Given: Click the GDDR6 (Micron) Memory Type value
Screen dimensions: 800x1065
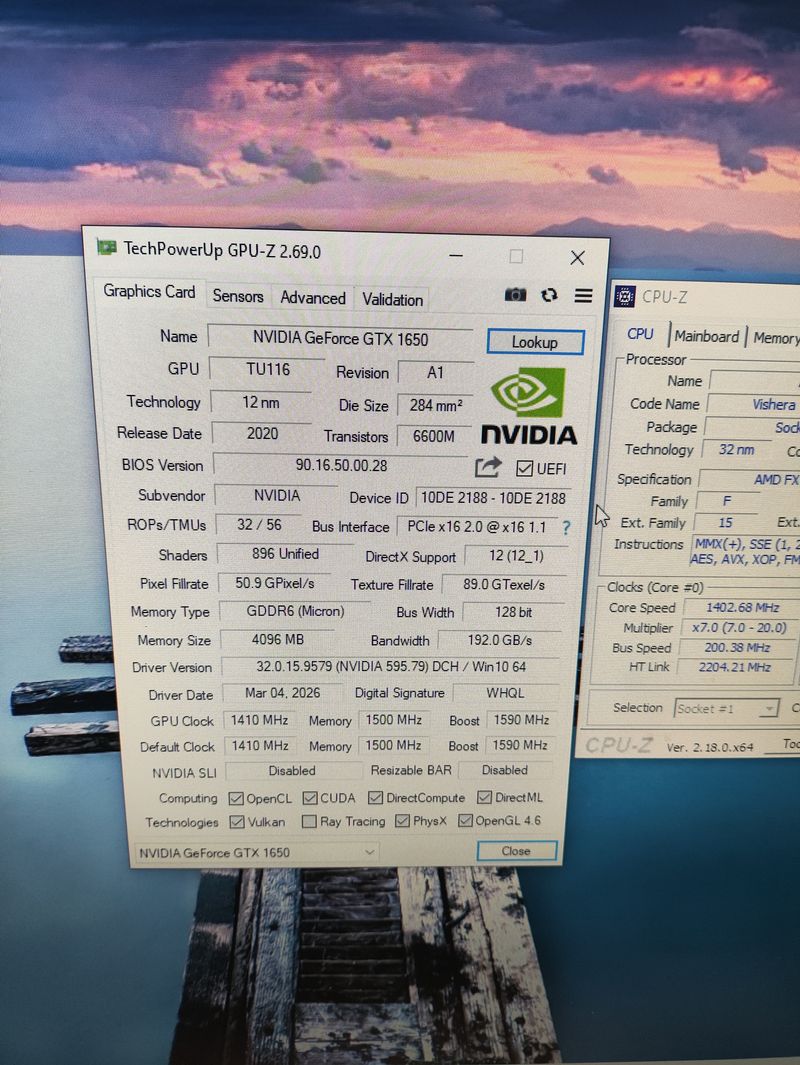Looking at the screenshot, I should coord(295,611).
